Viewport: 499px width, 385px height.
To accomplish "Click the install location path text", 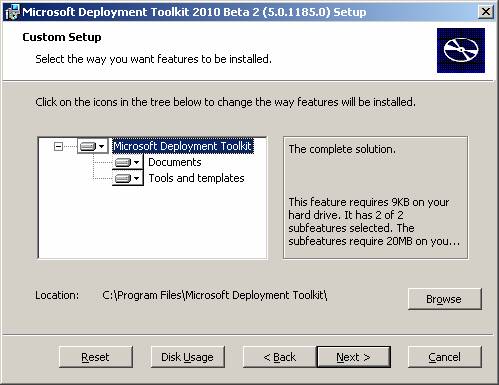I will [215, 295].
